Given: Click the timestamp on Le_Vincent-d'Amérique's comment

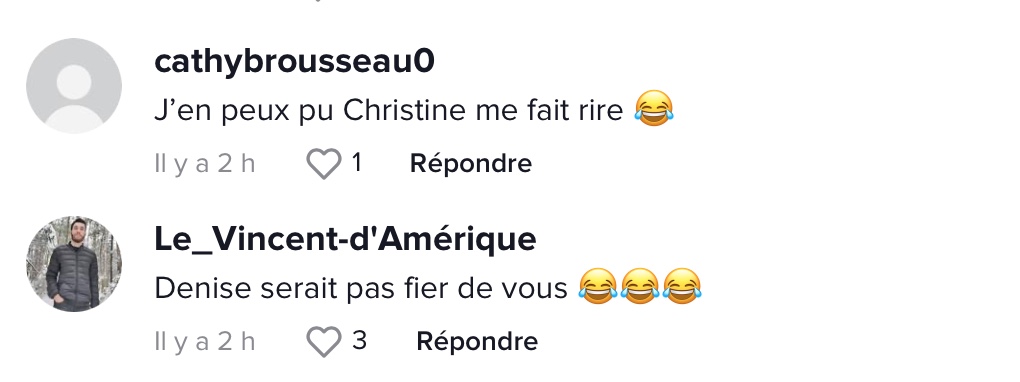Looking at the screenshot, I should tap(205, 341).
